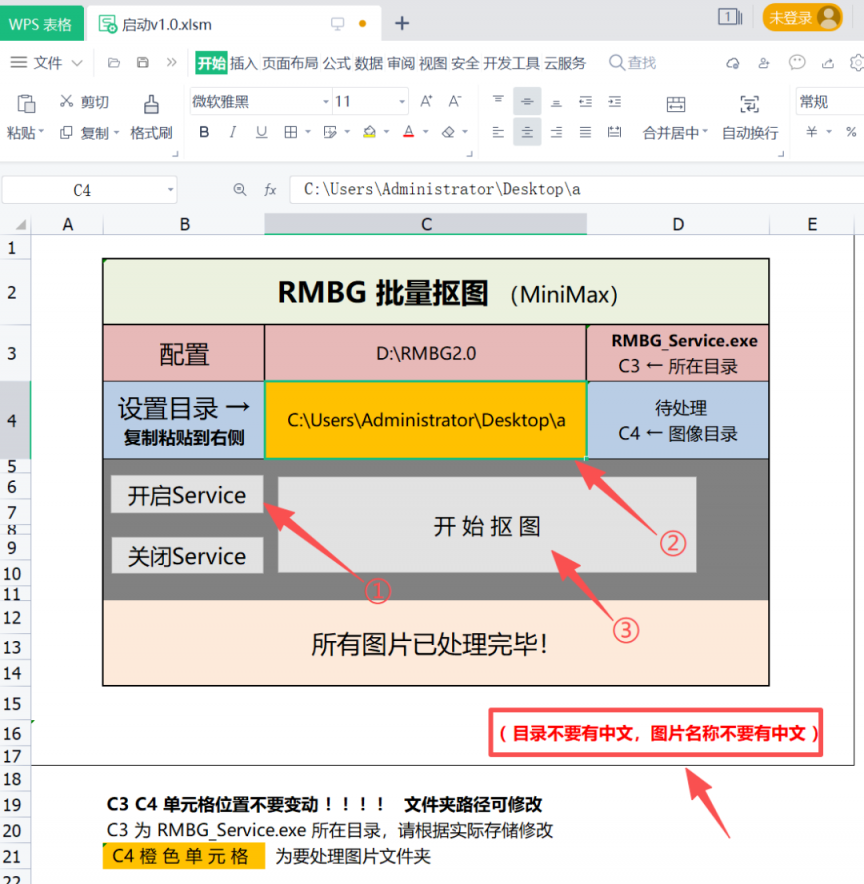Toggle horizontal center alignment
This screenshot has height=884, width=864.
527,132
